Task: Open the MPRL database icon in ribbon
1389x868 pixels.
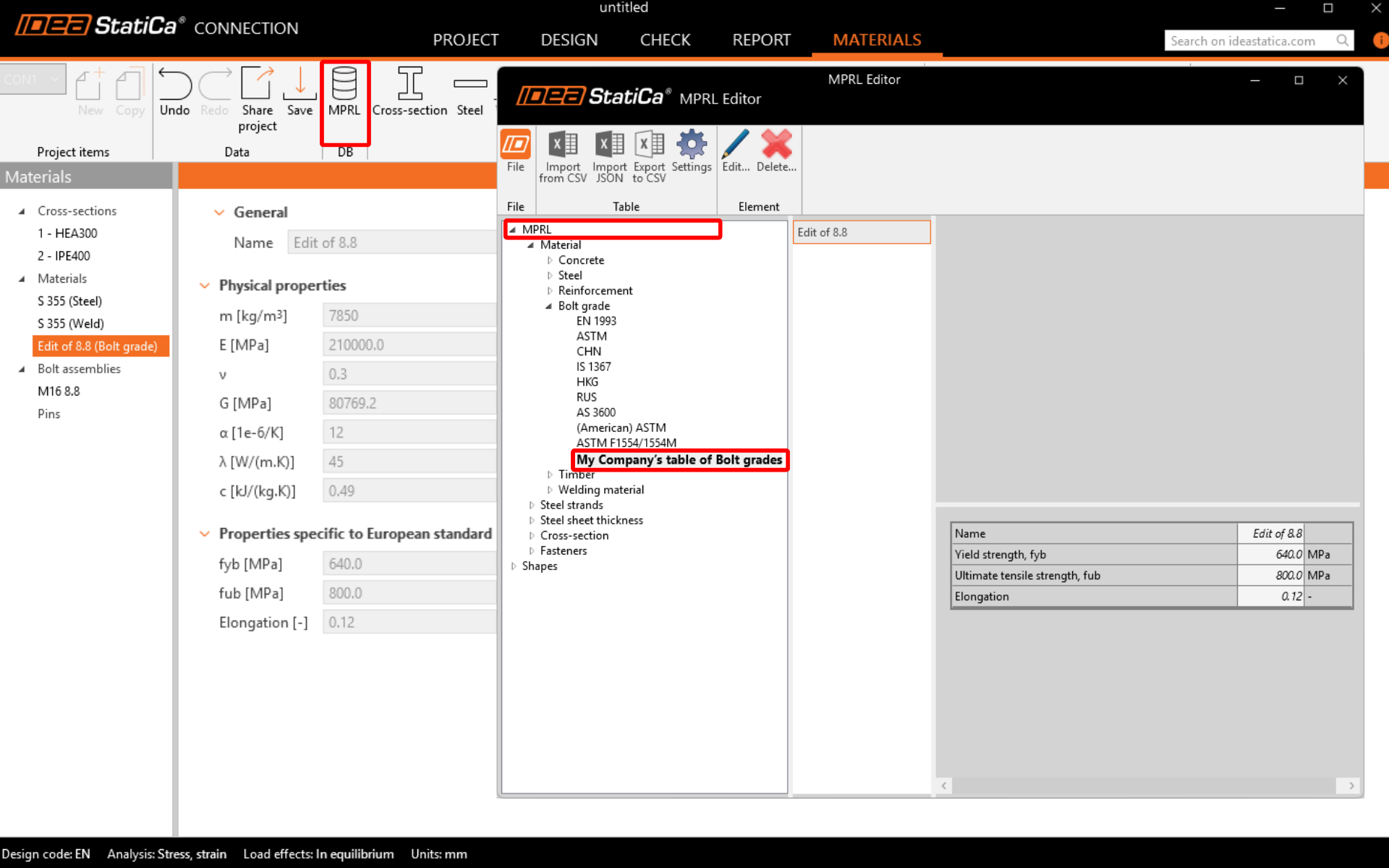Action: pyautogui.click(x=344, y=85)
